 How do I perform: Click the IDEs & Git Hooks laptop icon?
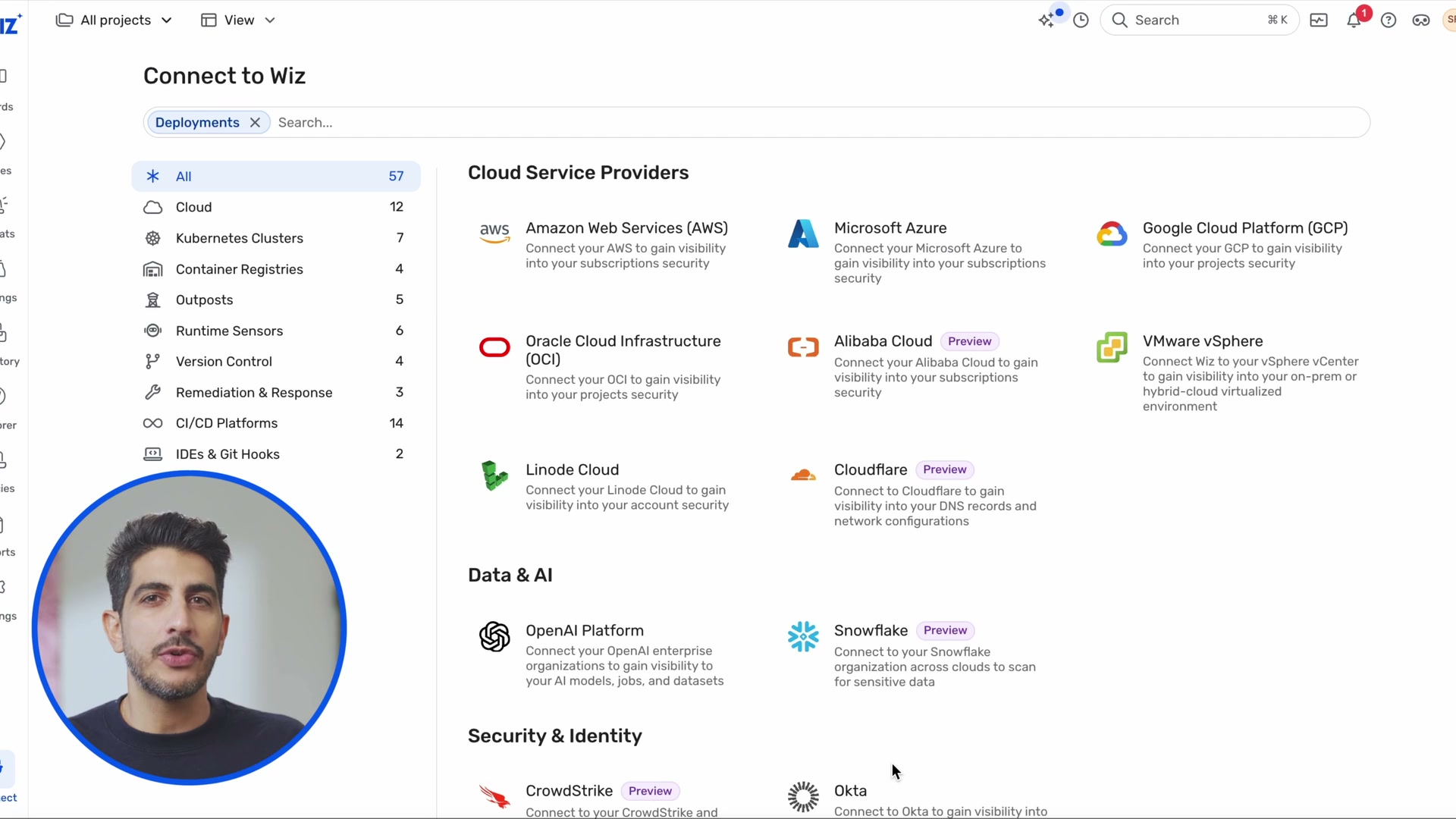click(x=152, y=454)
